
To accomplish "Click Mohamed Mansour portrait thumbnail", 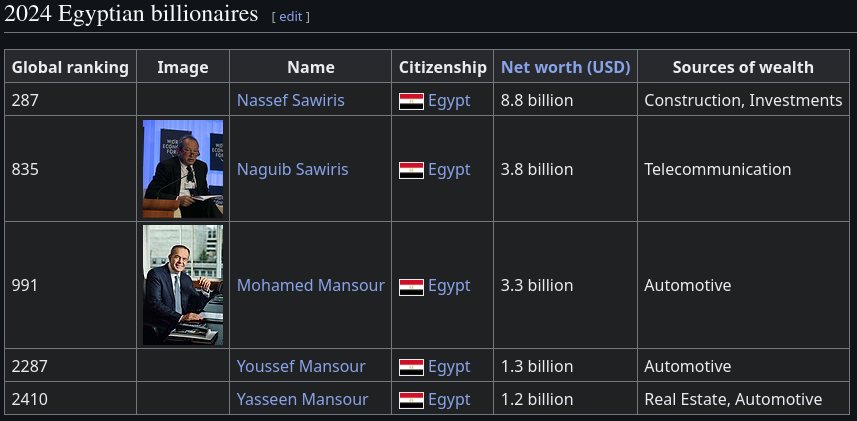I will pos(183,285).
